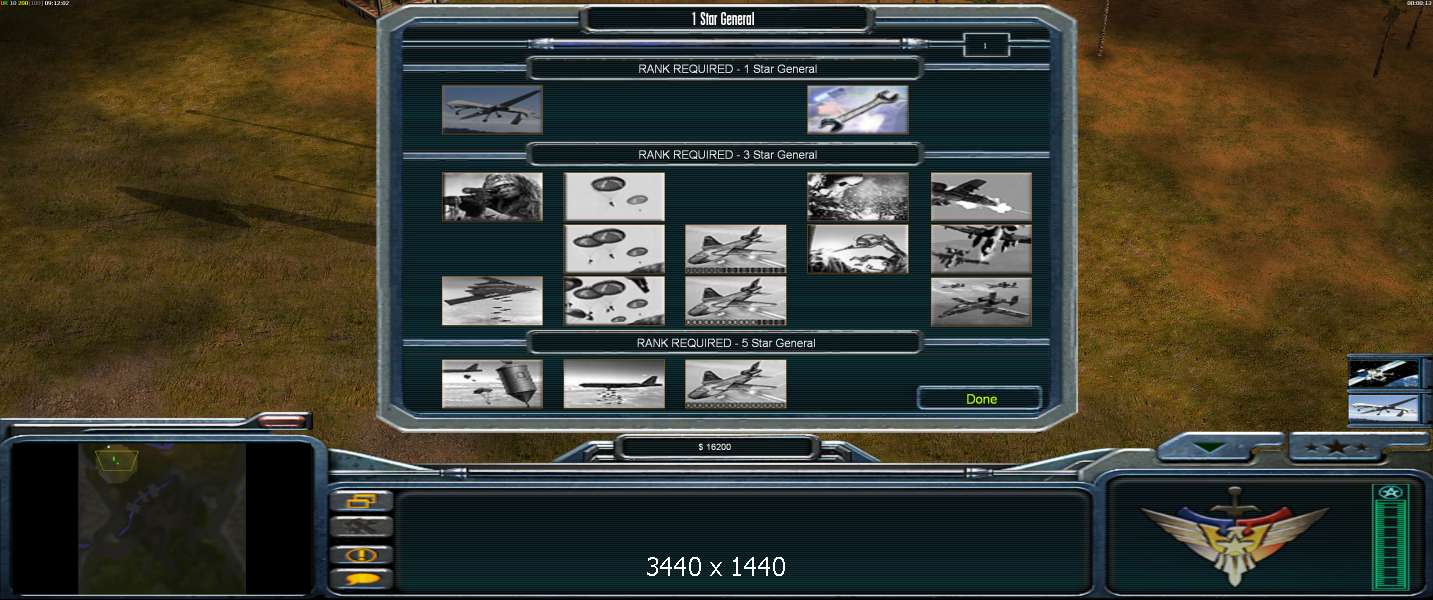Select the snowy explosion power in 3 Star section
The height and width of the screenshot is (600, 1433).
[858, 197]
